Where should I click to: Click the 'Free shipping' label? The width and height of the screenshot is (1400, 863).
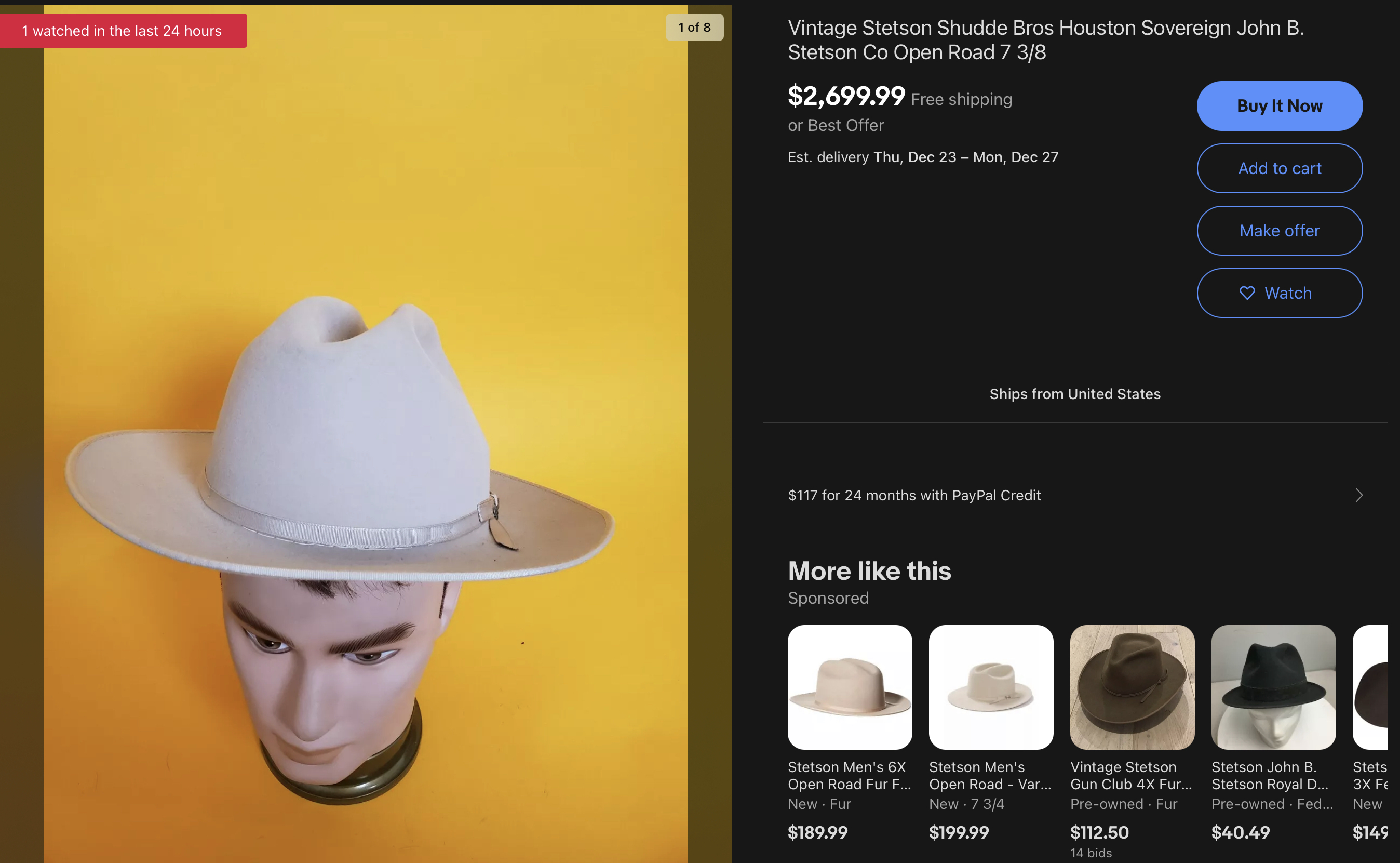(961, 99)
